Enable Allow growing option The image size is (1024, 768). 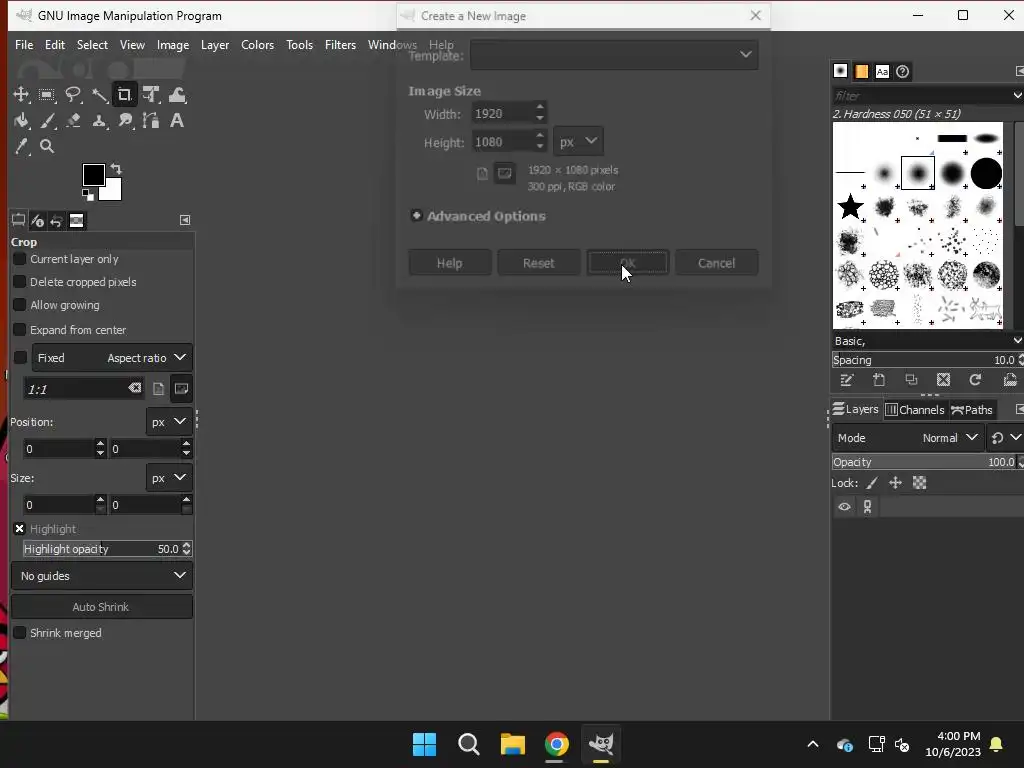point(20,305)
